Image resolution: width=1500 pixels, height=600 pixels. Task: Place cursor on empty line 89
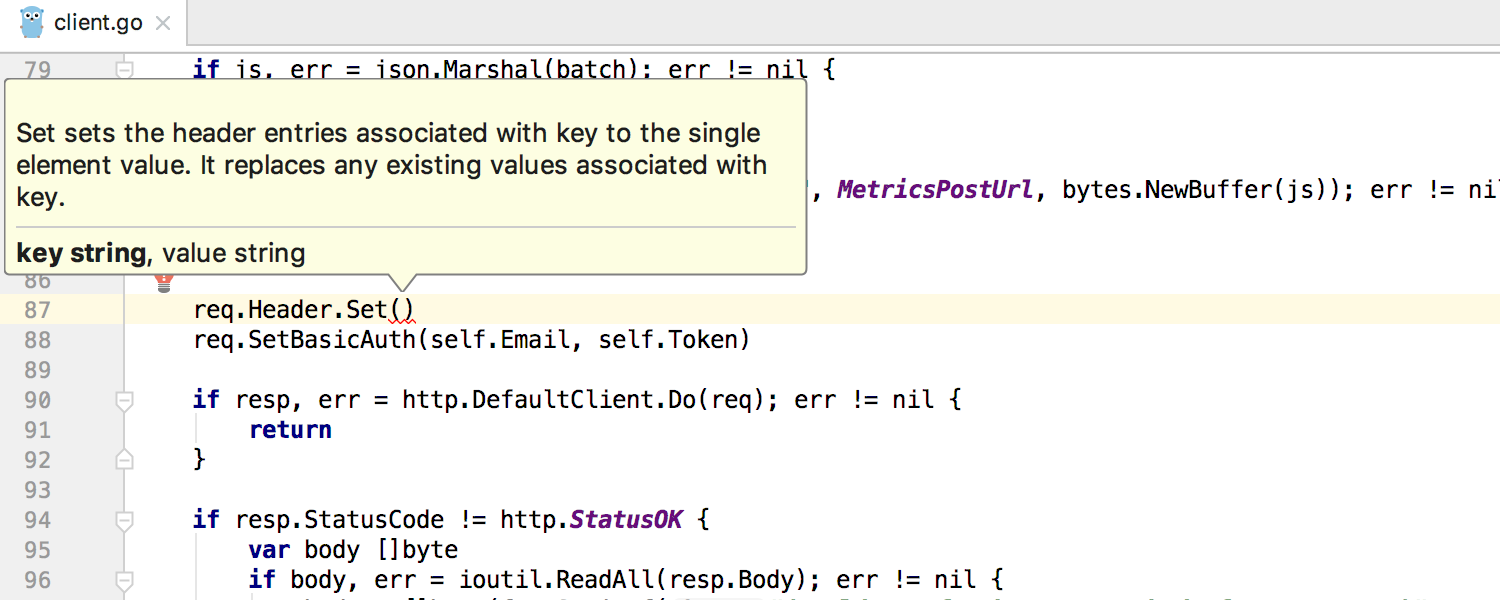click(810, 370)
